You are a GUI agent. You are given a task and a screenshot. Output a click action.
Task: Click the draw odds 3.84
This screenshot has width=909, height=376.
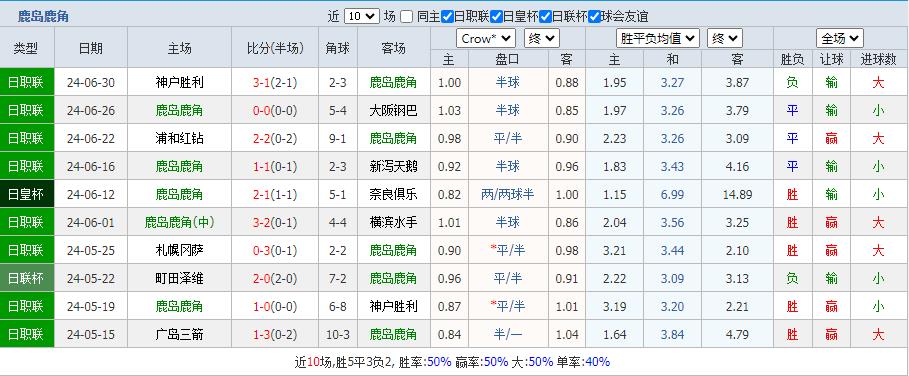click(x=672, y=334)
